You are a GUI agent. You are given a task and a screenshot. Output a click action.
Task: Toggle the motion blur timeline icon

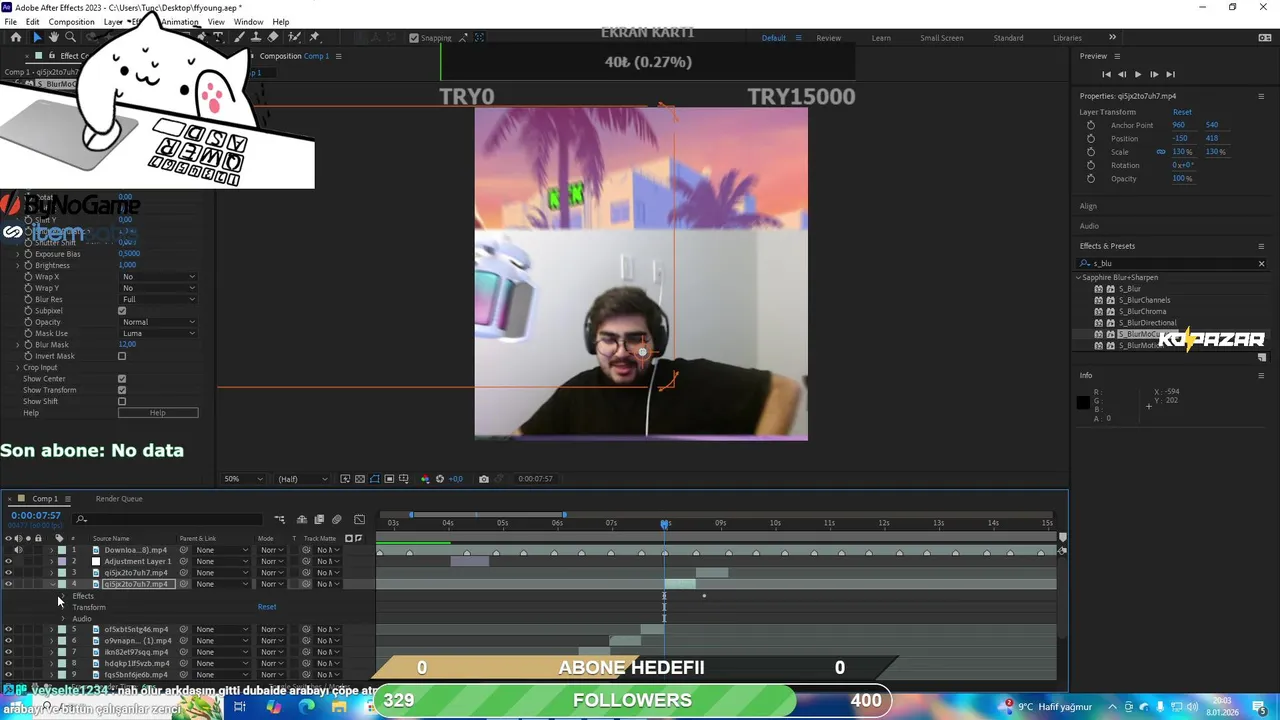tap(337, 519)
